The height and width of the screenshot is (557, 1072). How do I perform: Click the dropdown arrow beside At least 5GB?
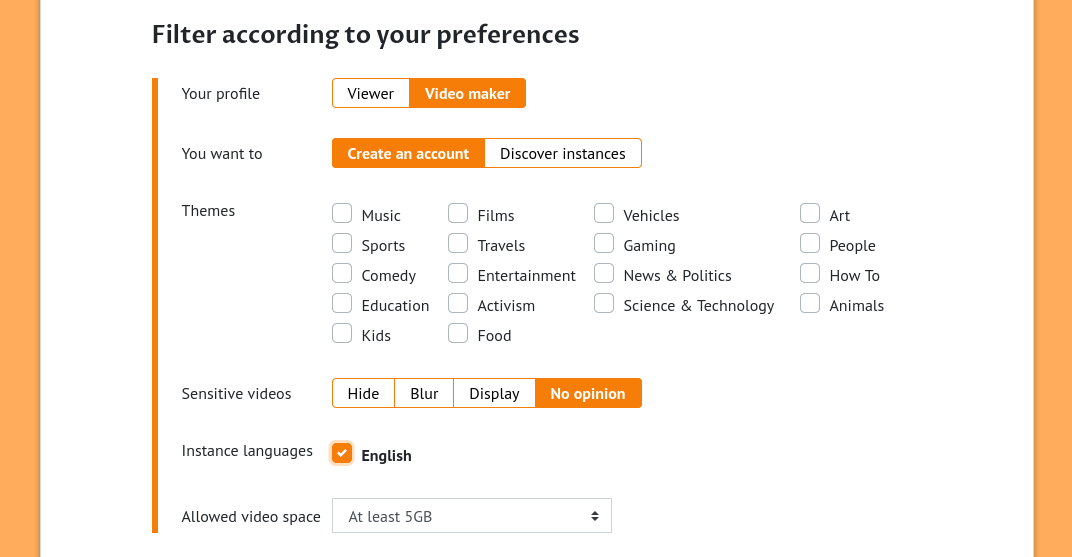595,516
